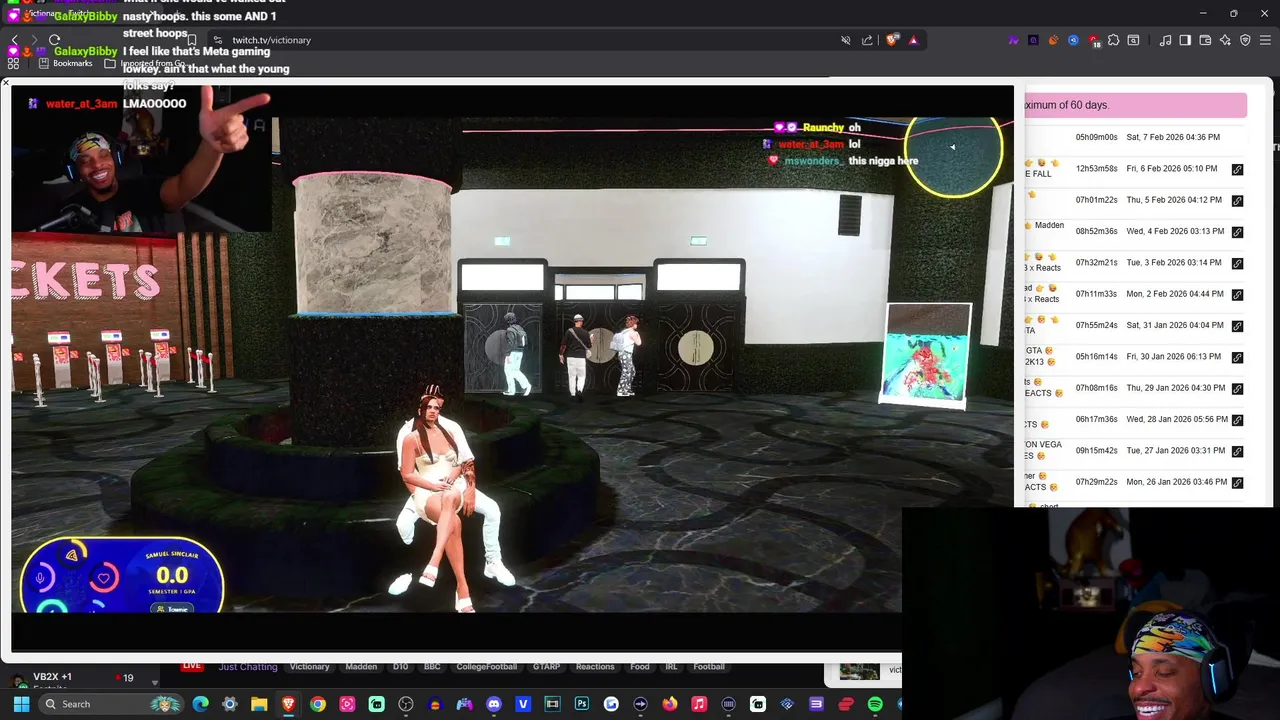This screenshot has width=1280, height=720.
Task: Open the Brave Shields lion icon
Action: click(x=892, y=40)
